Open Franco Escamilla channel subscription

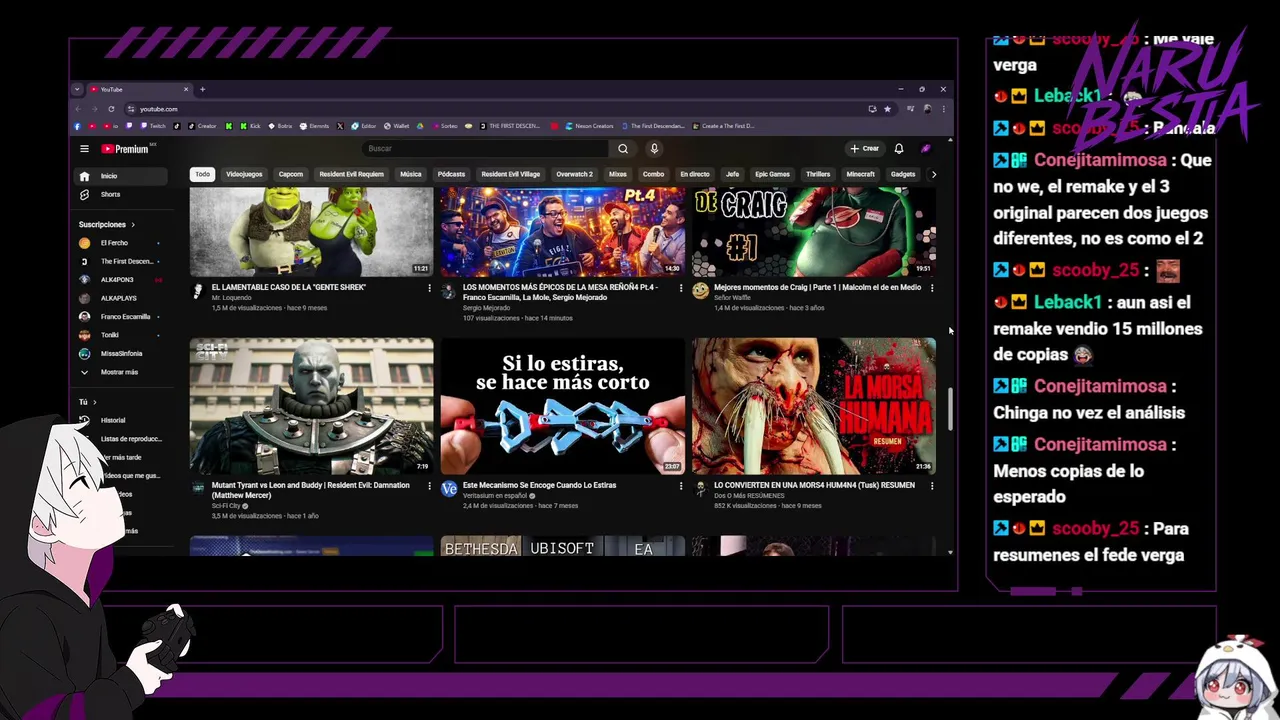[122, 317]
